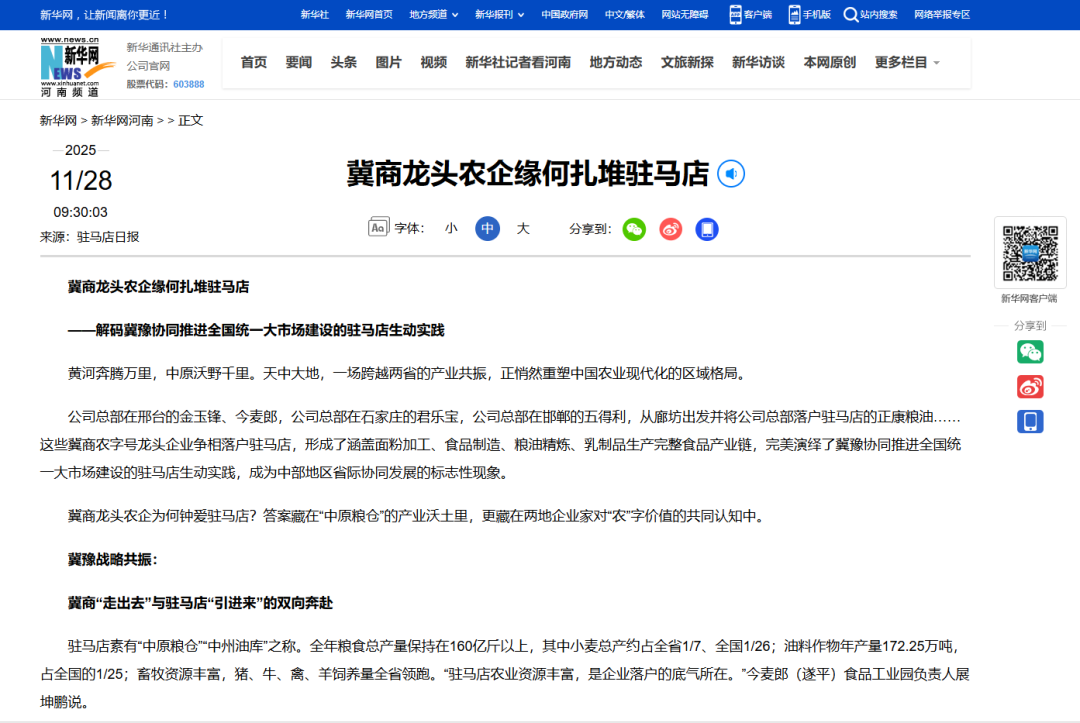Image resolution: width=1080 pixels, height=723 pixels.
Task: Click the 新华网客户端 QR code image
Action: tap(1030, 253)
